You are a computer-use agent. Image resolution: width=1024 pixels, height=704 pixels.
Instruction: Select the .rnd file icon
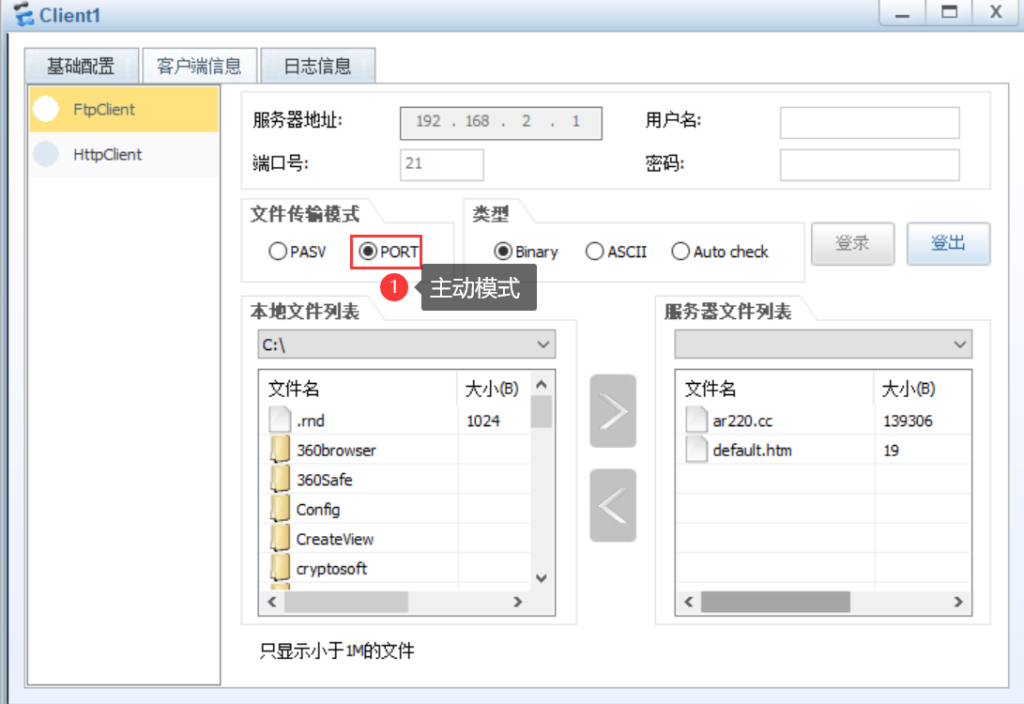(x=280, y=420)
